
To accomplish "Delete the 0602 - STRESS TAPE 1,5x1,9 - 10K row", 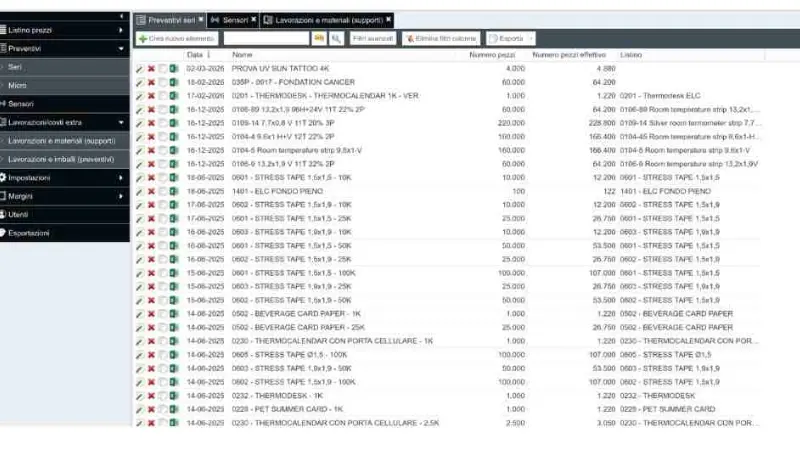I will tap(151, 205).
